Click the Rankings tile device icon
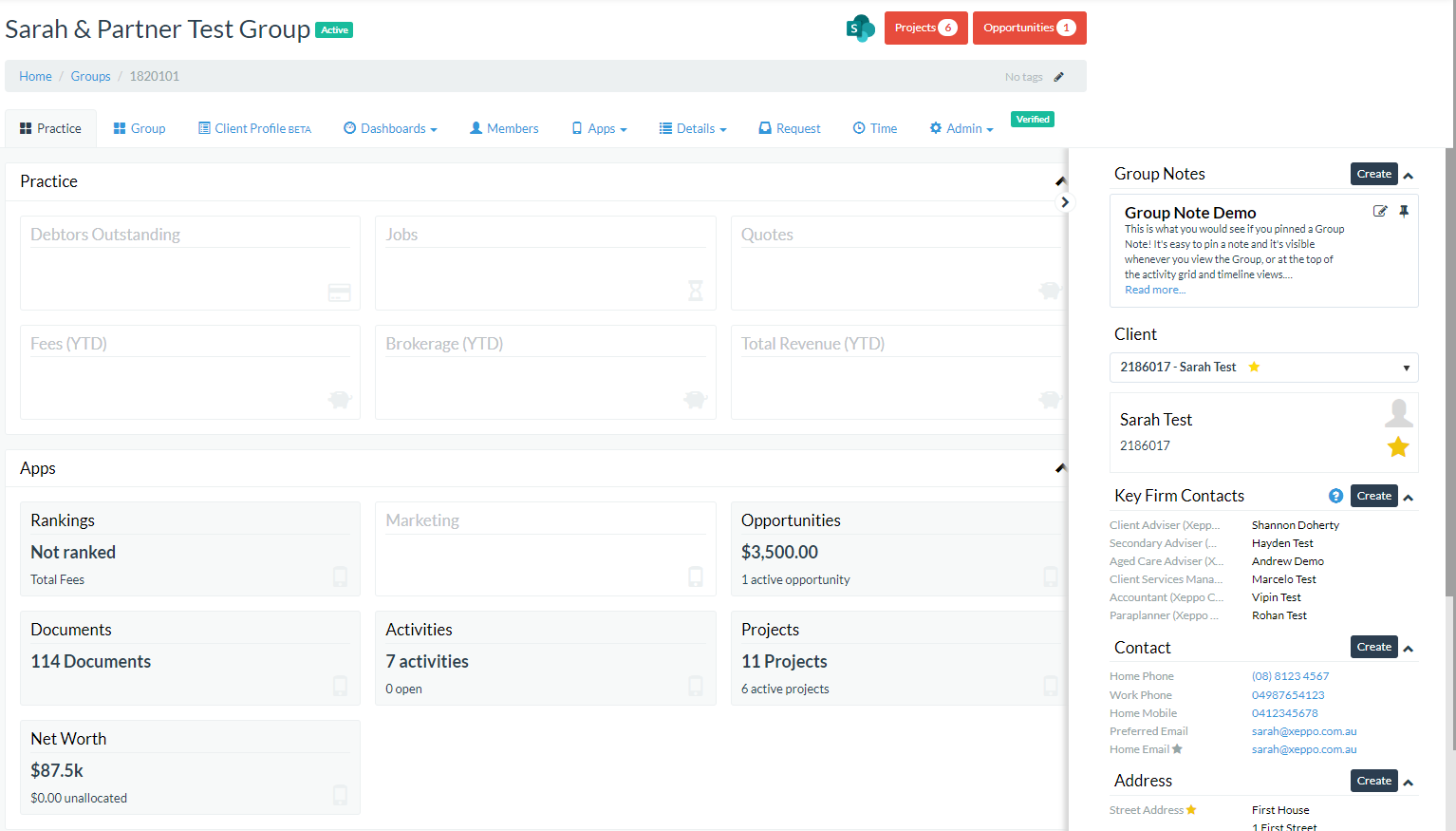 [340, 576]
